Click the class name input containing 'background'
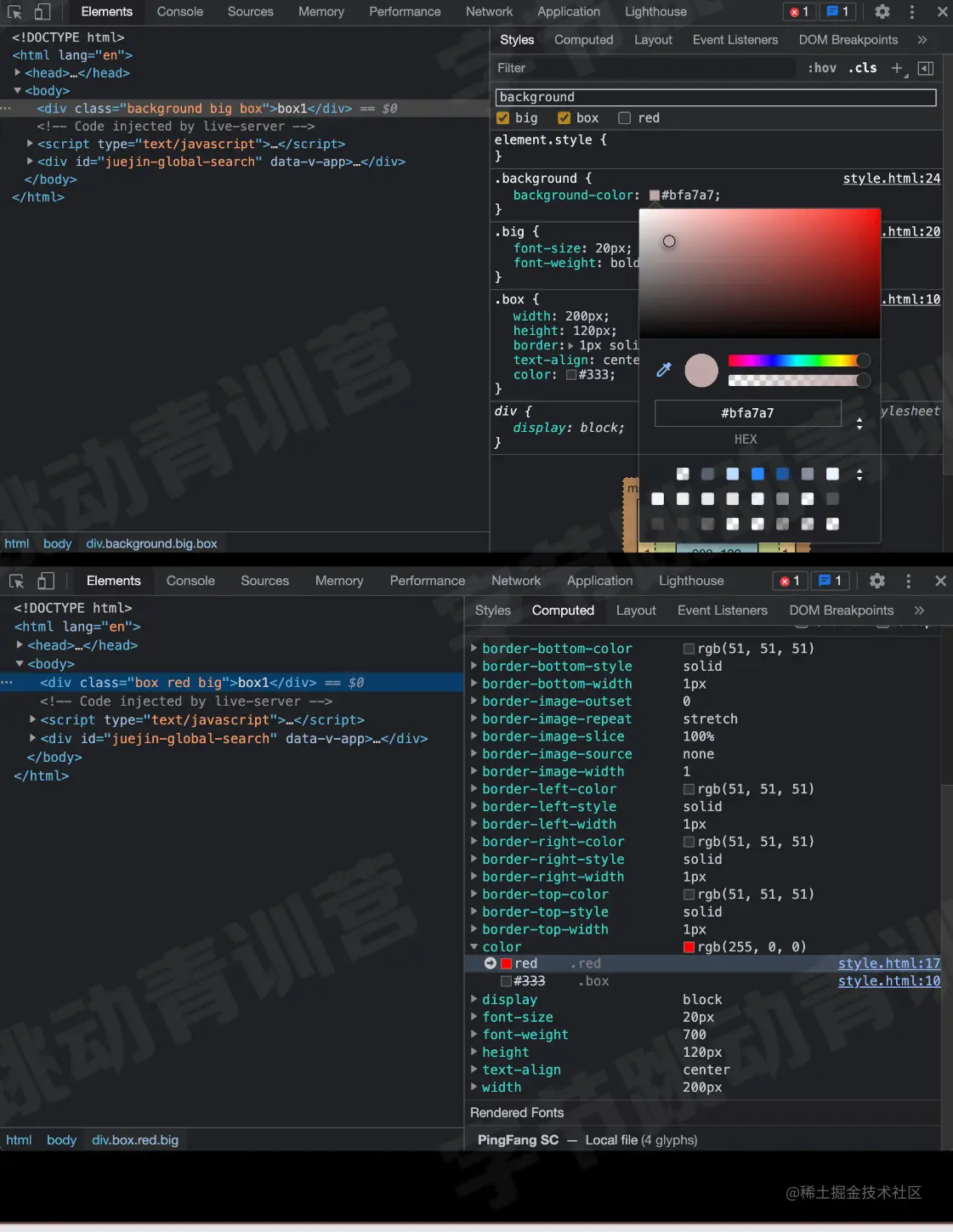 pyautogui.click(x=716, y=98)
